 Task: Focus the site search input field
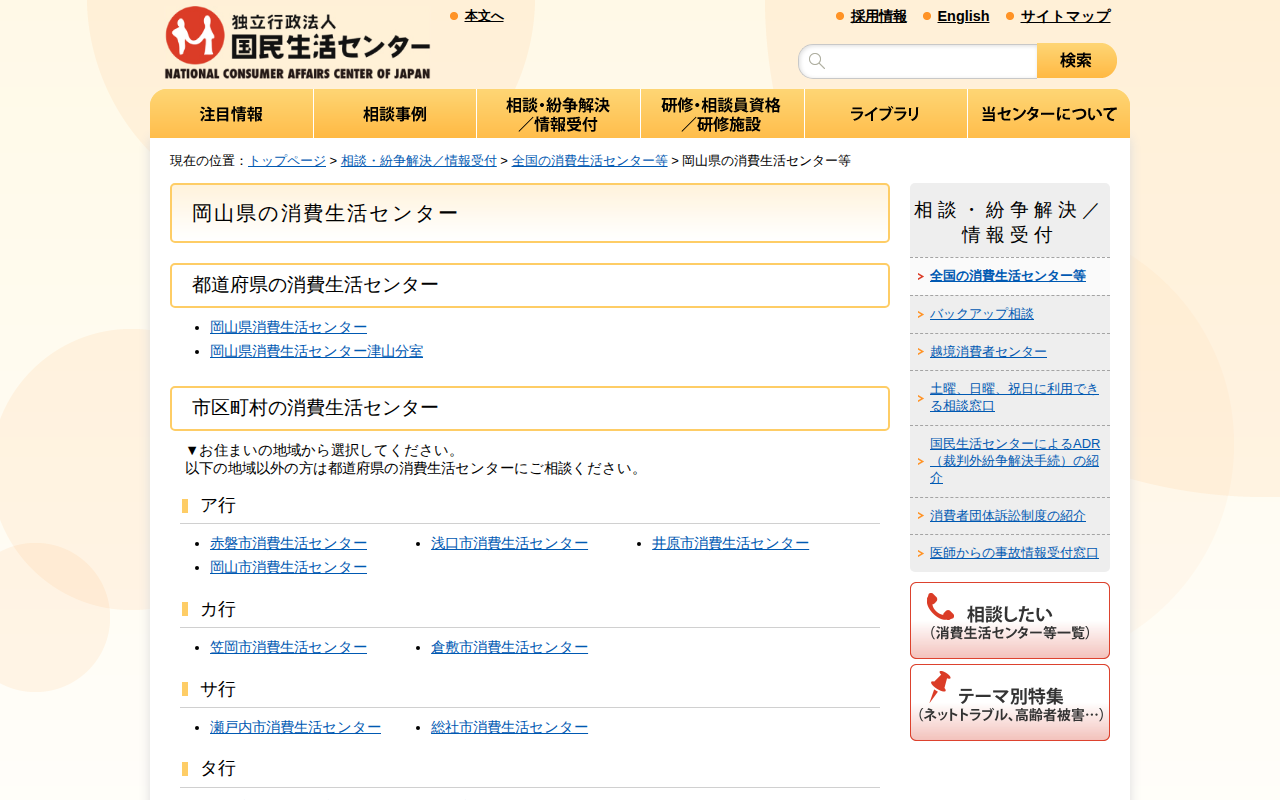[x=918, y=61]
